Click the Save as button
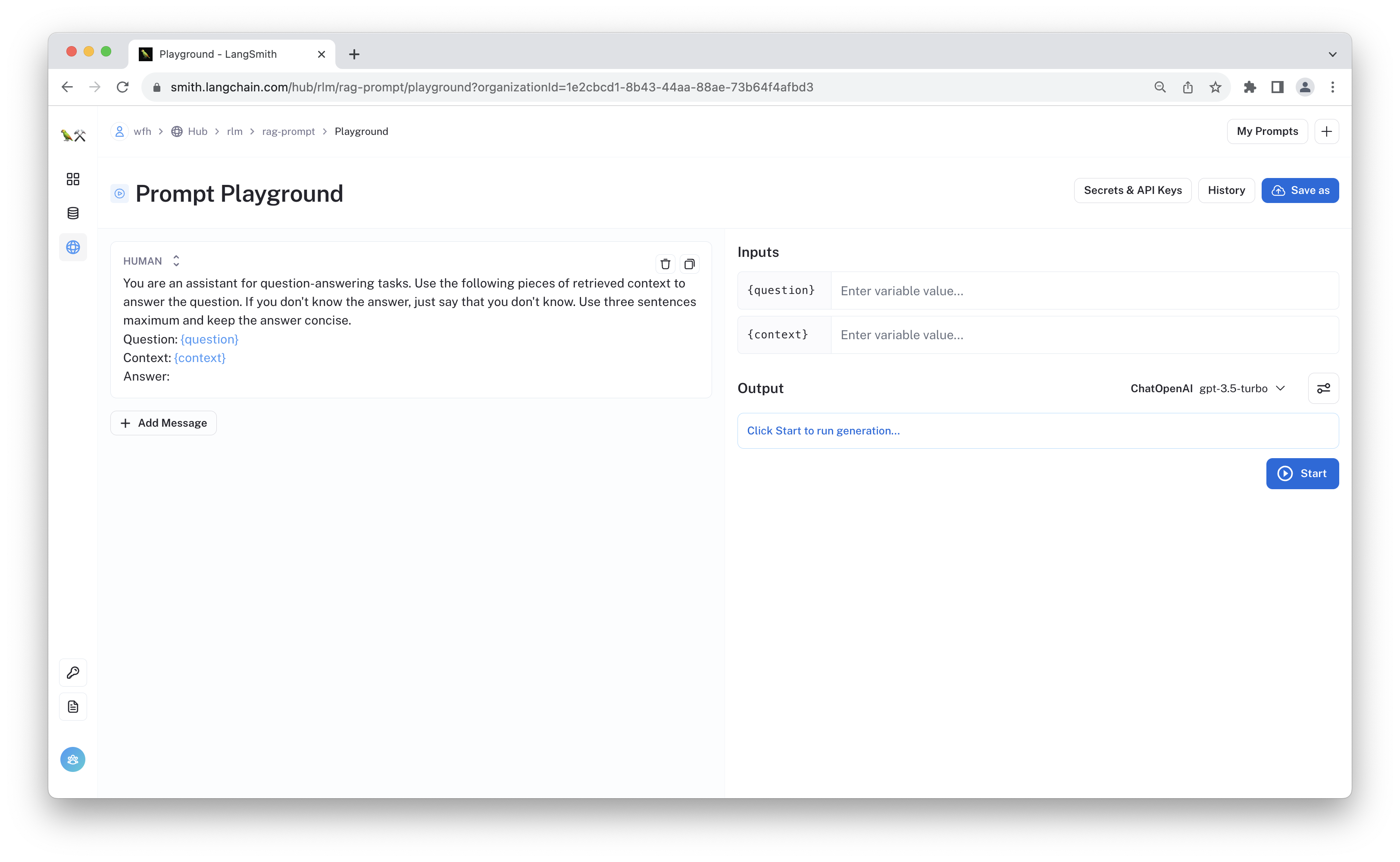Image resolution: width=1400 pixels, height=862 pixels. click(x=1300, y=191)
